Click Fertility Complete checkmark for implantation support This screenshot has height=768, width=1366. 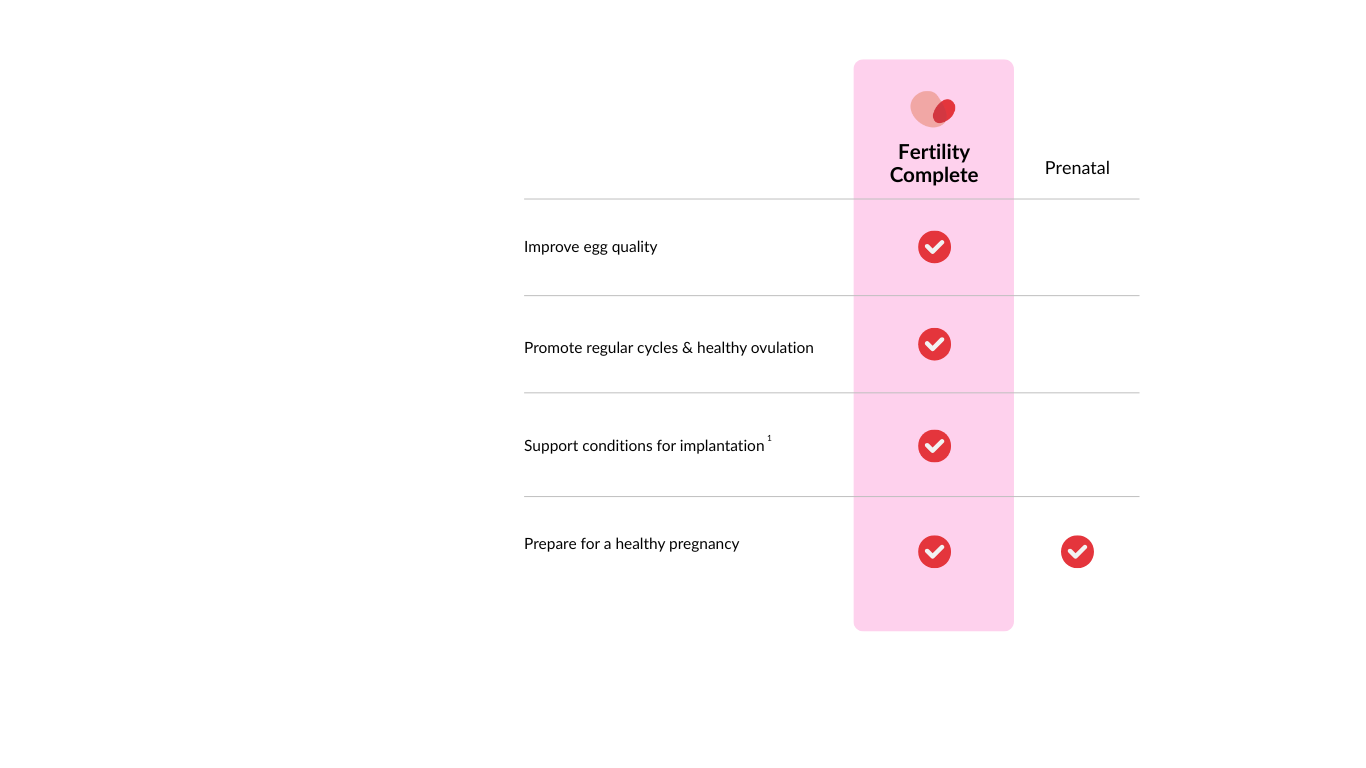[934, 446]
